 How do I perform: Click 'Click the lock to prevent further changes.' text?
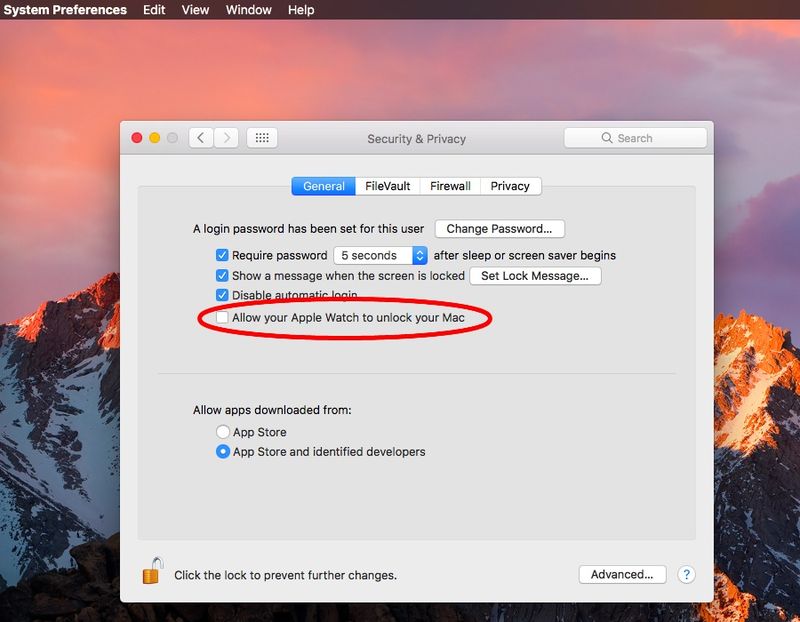[285, 575]
